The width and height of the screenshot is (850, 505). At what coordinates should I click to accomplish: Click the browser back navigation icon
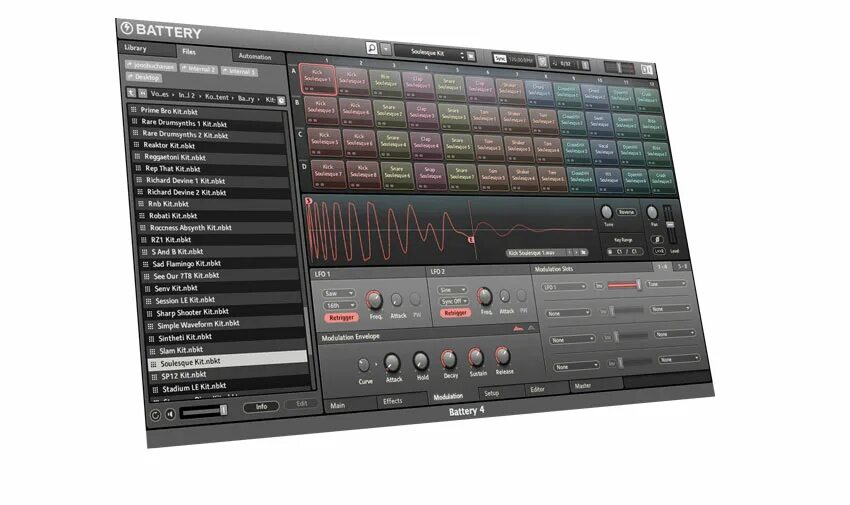click(x=143, y=93)
